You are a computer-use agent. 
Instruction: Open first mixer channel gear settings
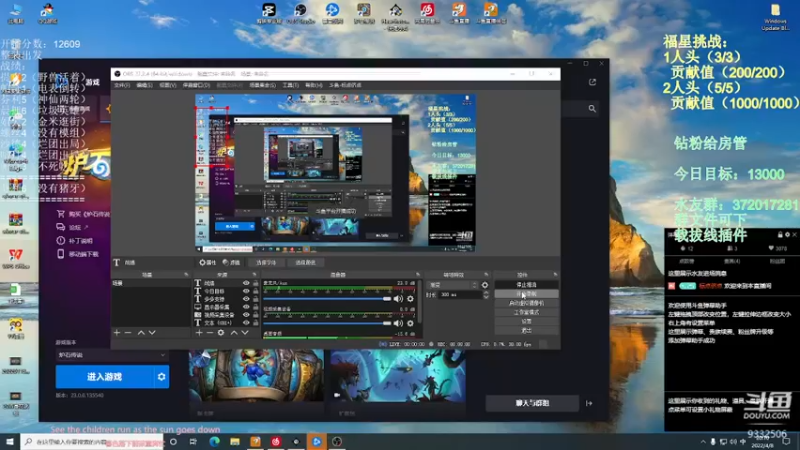[410, 298]
